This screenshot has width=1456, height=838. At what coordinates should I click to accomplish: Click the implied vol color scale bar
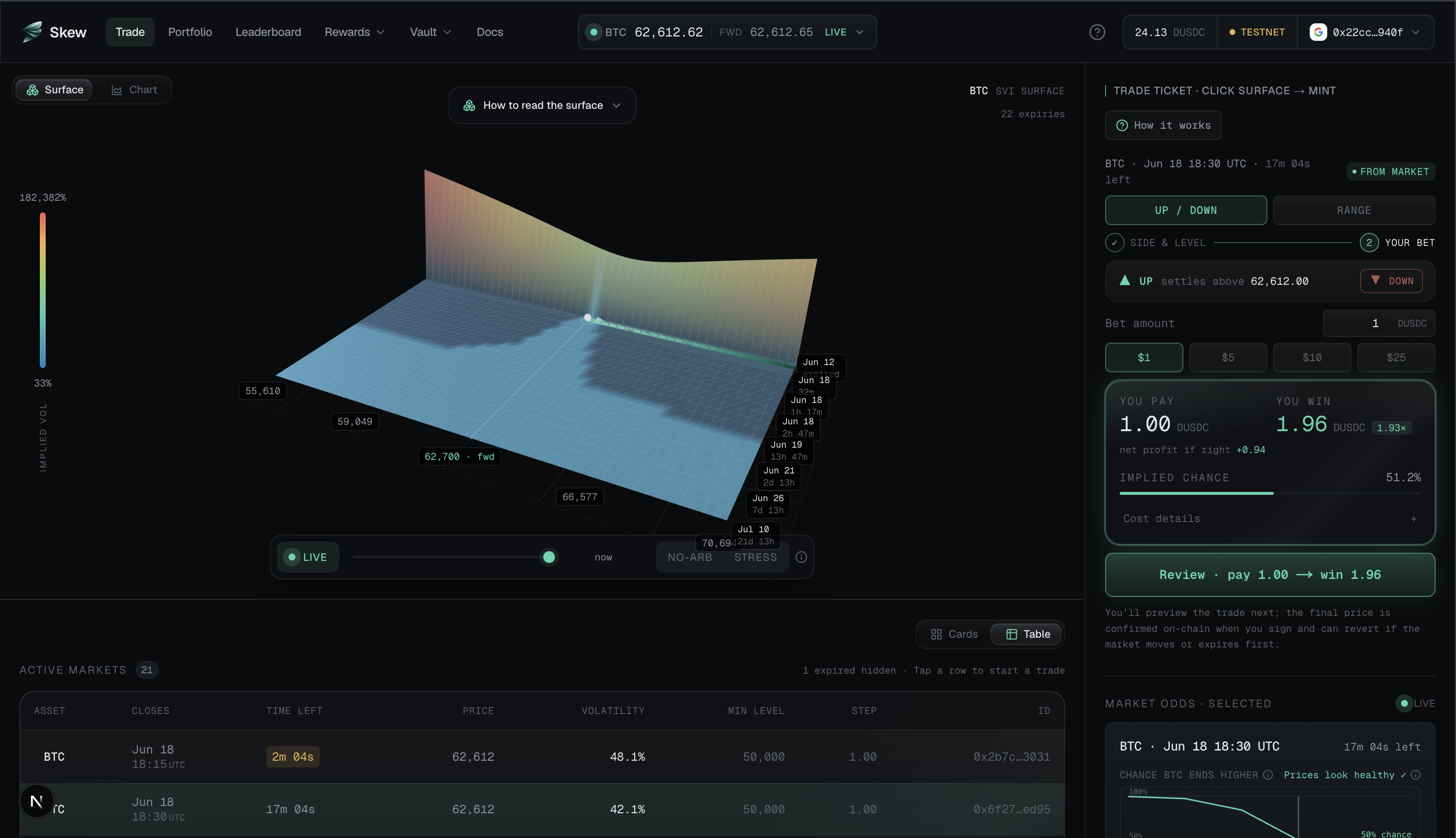pyautogui.click(x=43, y=290)
